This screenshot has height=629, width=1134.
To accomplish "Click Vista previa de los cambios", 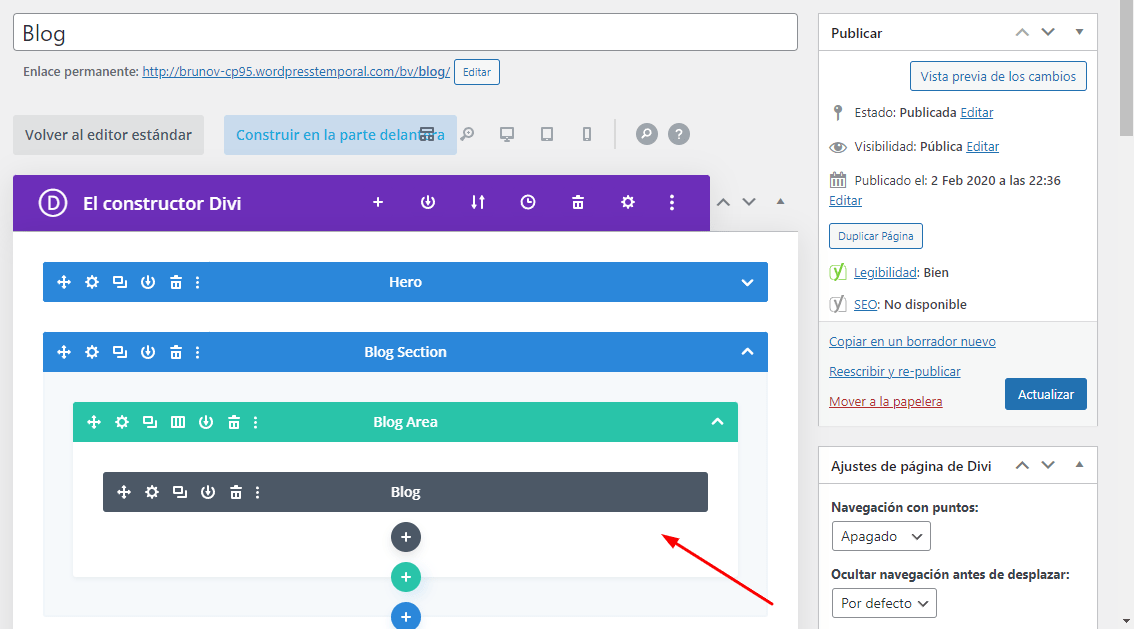I will pos(998,77).
